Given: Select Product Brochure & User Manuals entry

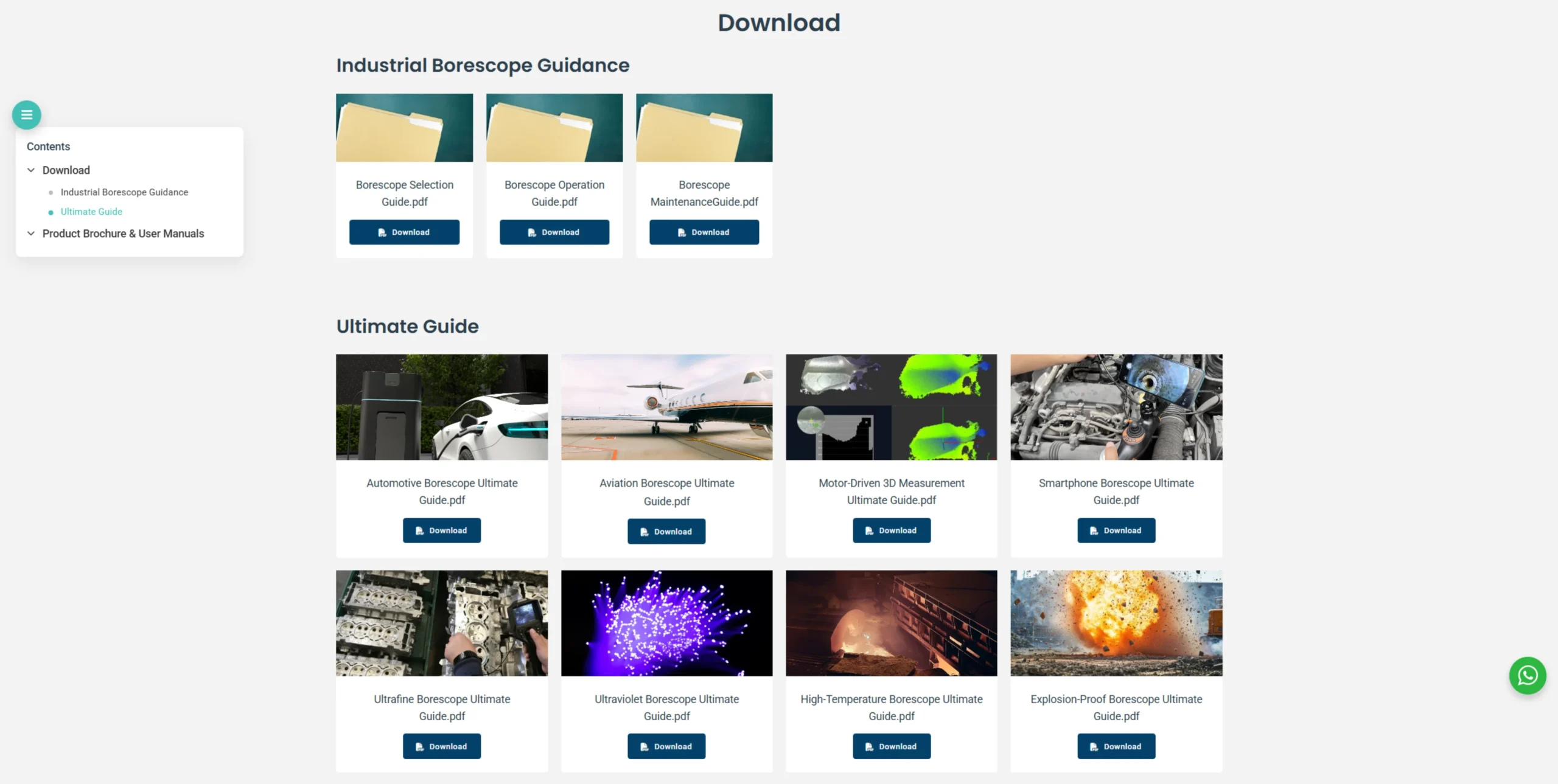Looking at the screenshot, I should (123, 234).
